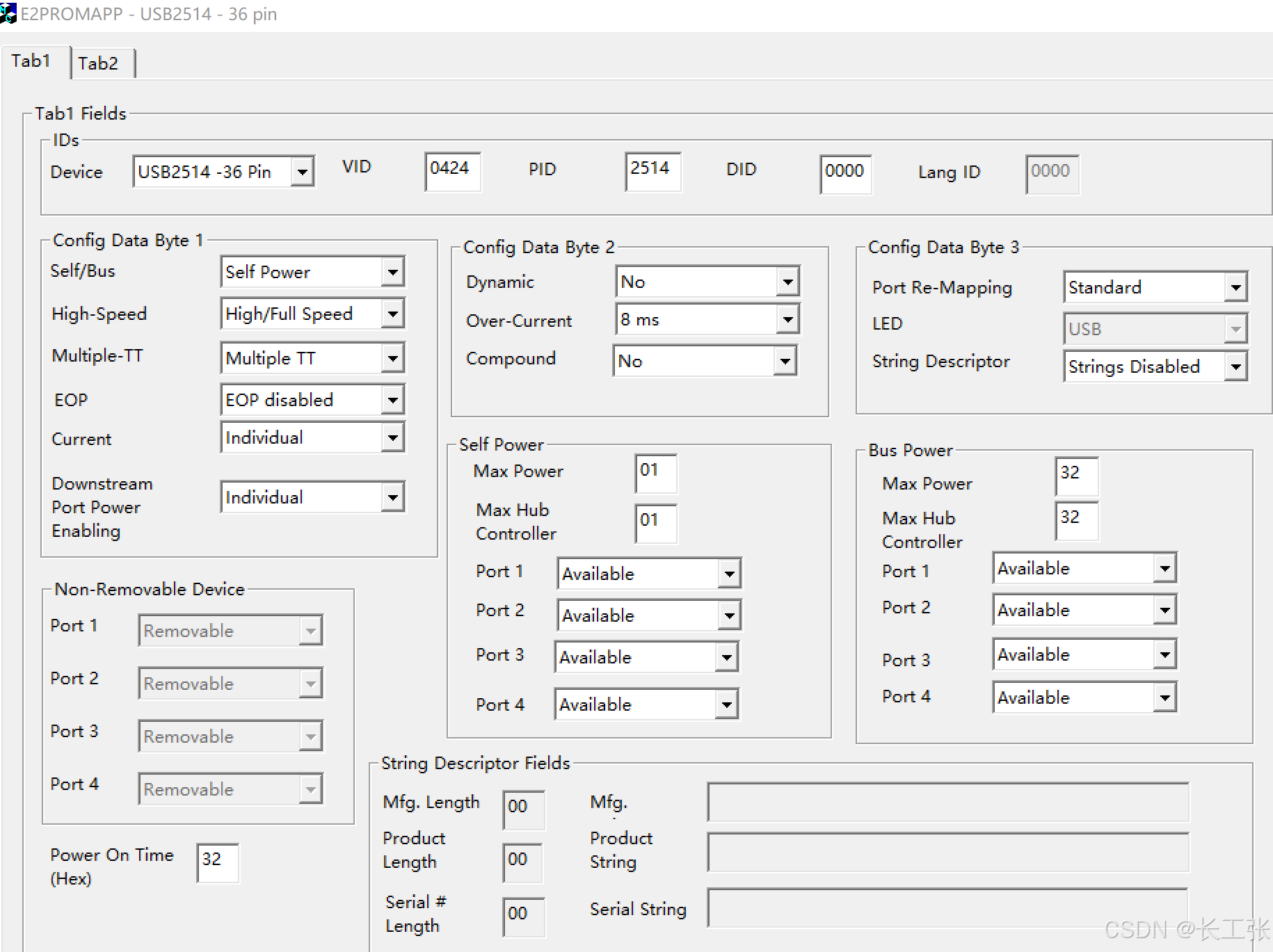The image size is (1273, 952).
Task: Open the LED USB dropdown
Action: click(x=1155, y=328)
